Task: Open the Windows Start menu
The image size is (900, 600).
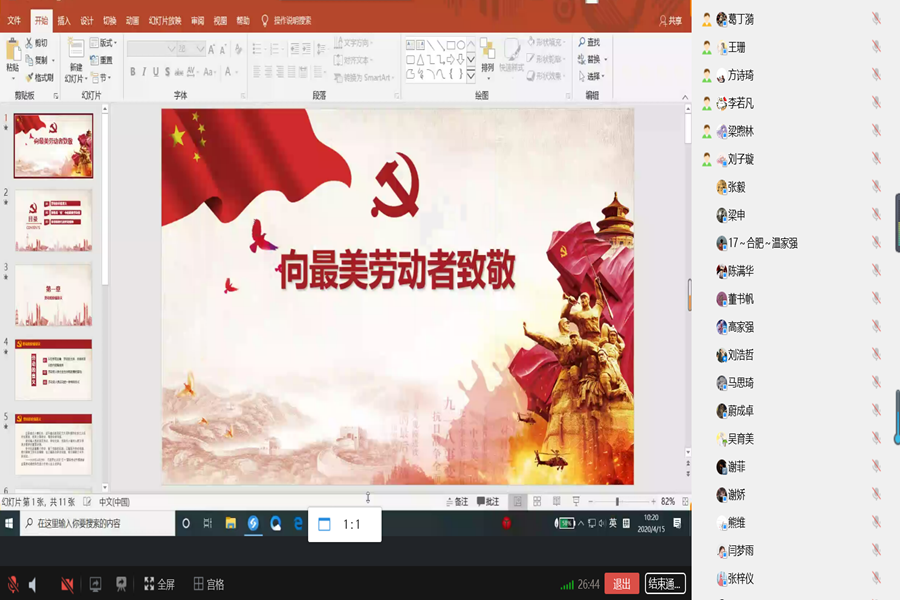Action: (9, 524)
